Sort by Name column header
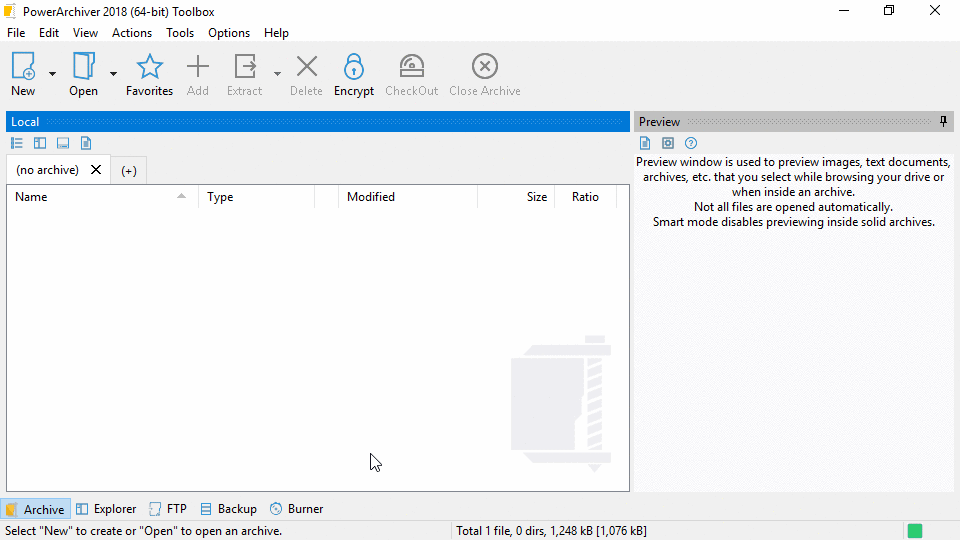The height and width of the screenshot is (540, 960). (102, 197)
